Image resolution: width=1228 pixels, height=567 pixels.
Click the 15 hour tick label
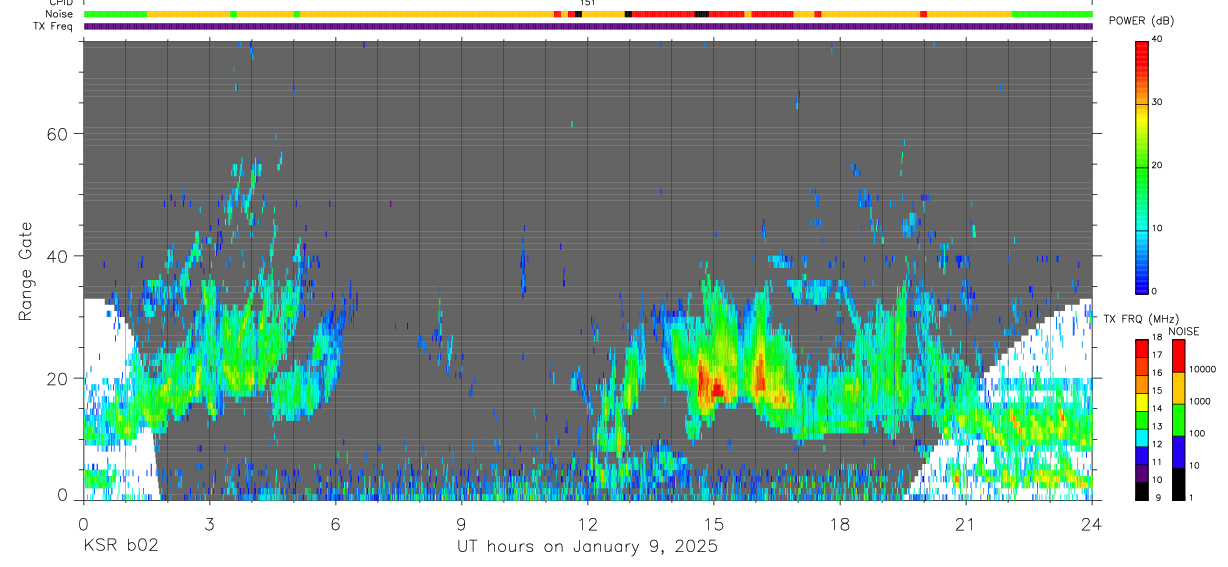coord(713,523)
